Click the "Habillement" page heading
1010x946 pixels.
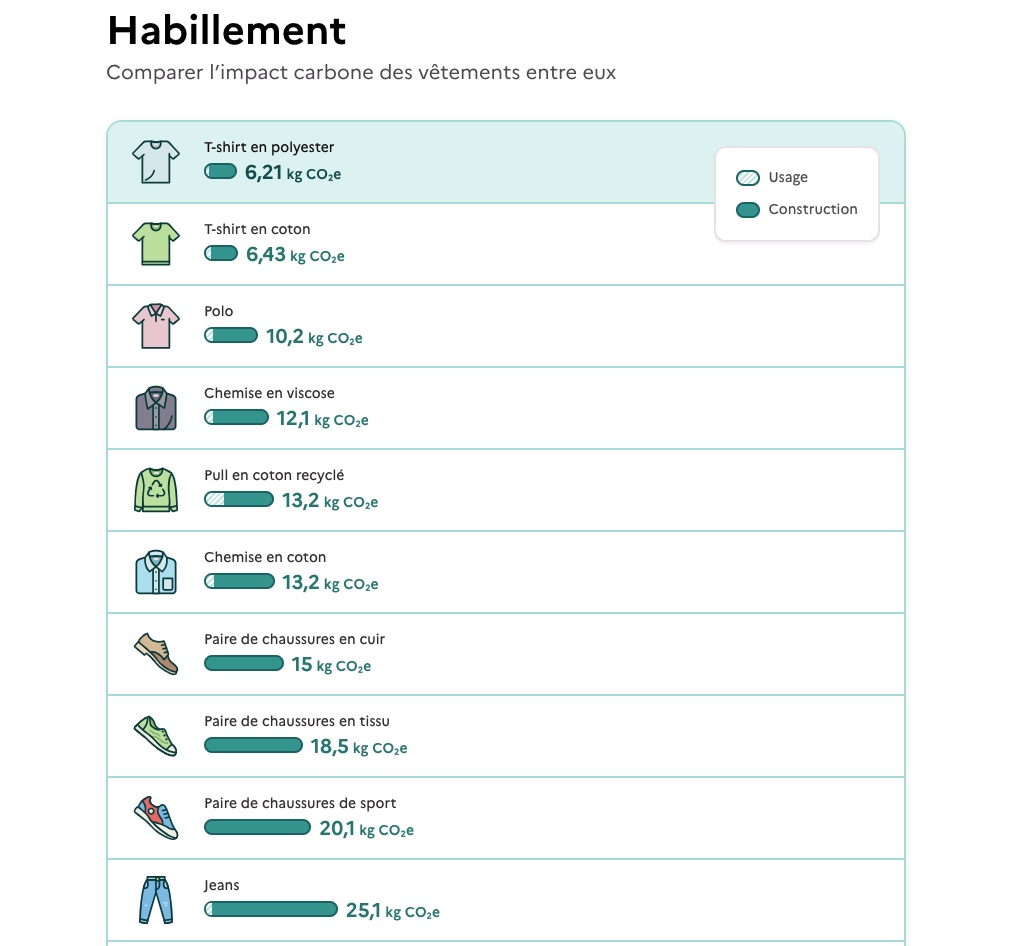coord(227,31)
